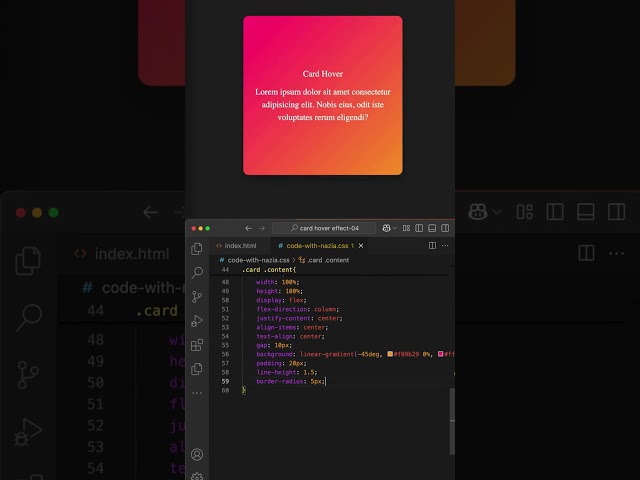
Task: Expand the front window's Copilot dropdown chevron
Action: [x=394, y=228]
